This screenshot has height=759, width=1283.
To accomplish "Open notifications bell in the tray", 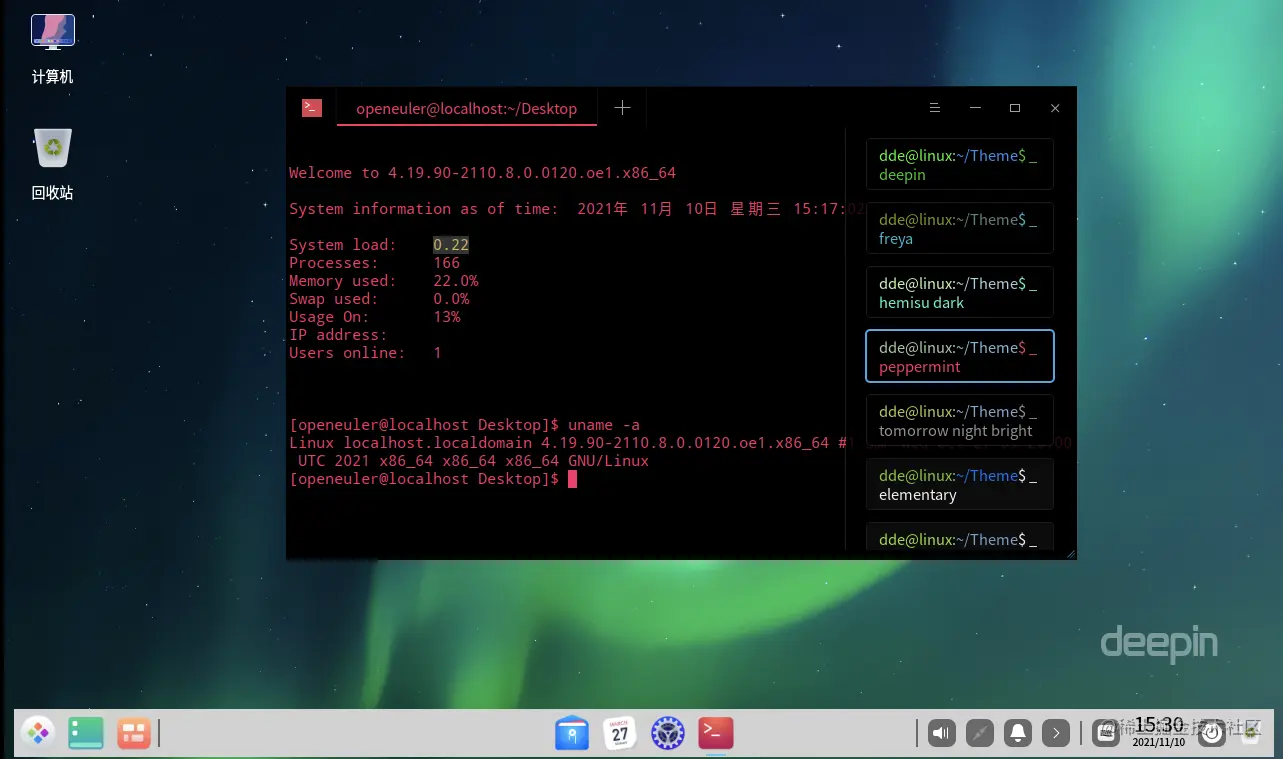I will click(1018, 733).
